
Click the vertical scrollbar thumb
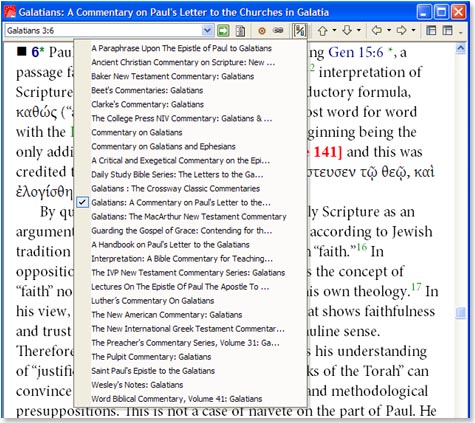[x=461, y=313]
